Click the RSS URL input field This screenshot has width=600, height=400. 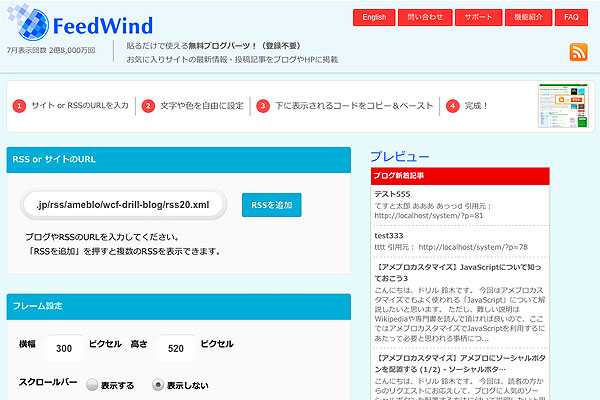[x=123, y=205]
